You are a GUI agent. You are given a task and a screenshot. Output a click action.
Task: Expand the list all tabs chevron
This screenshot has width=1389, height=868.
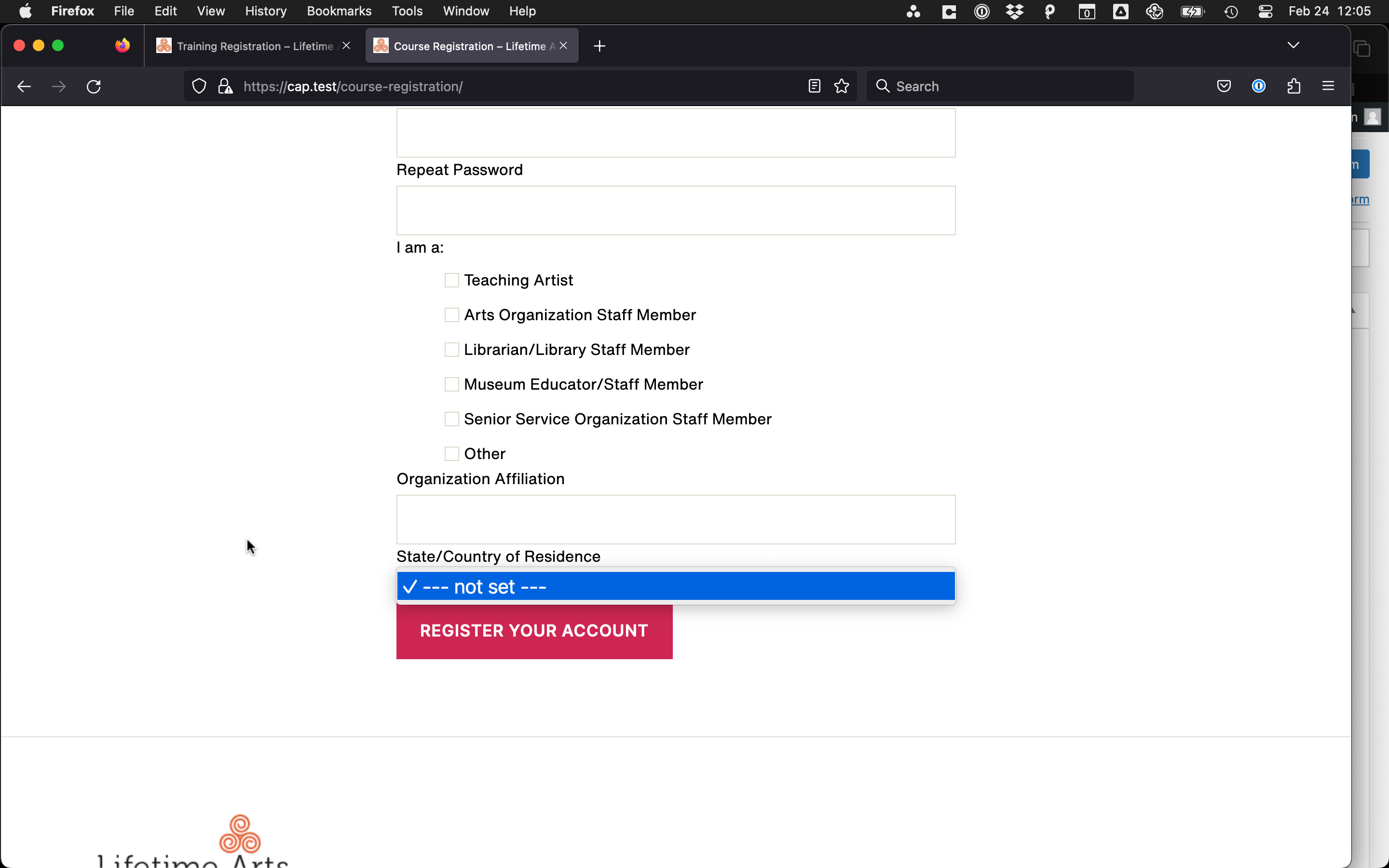[x=1293, y=45]
